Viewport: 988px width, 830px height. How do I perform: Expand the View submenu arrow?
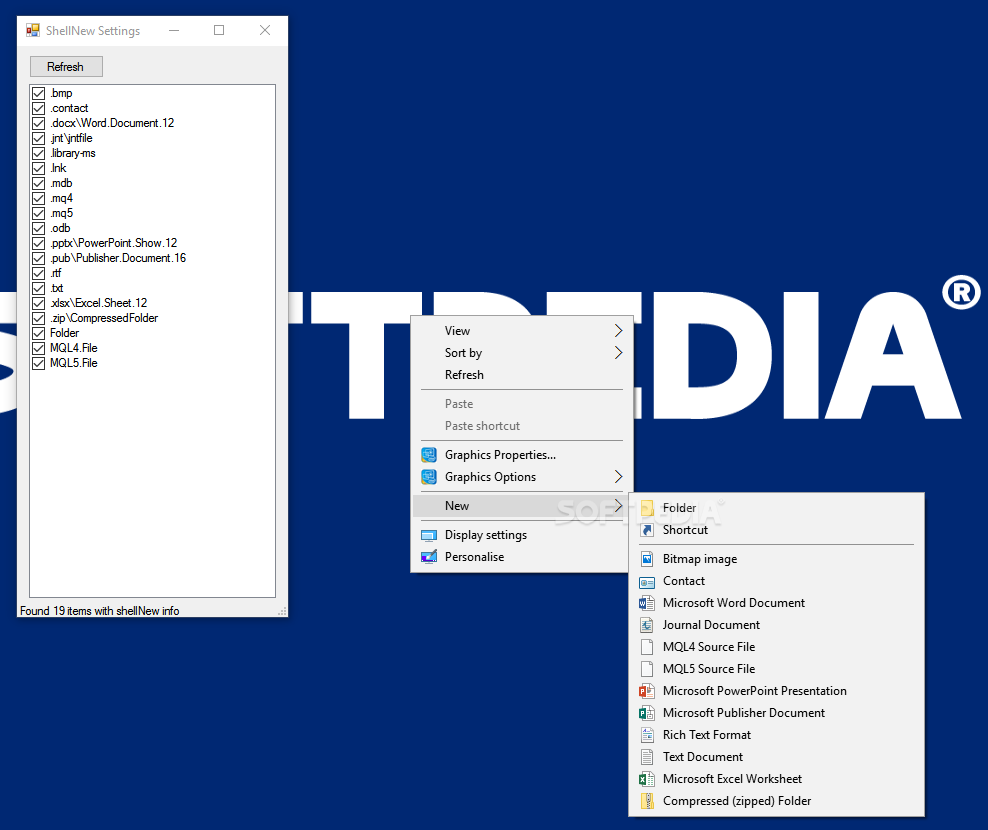[618, 331]
